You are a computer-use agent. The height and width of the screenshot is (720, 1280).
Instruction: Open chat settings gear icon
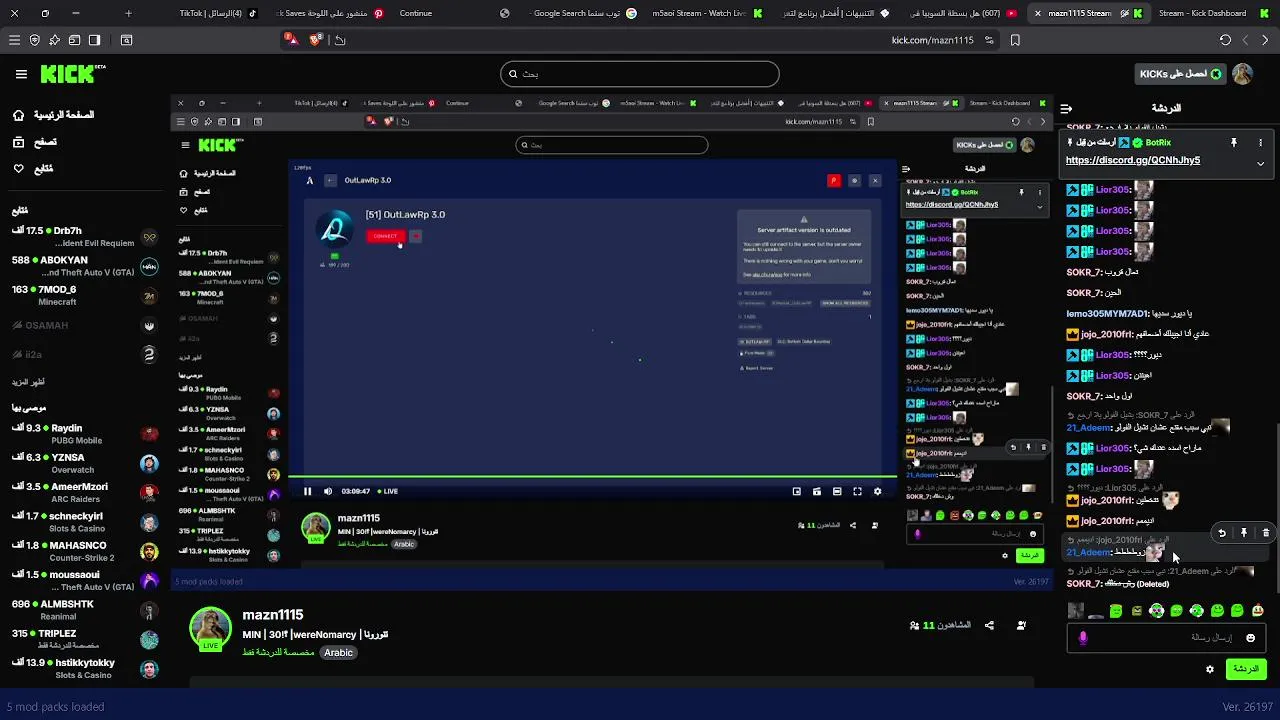(x=1210, y=669)
